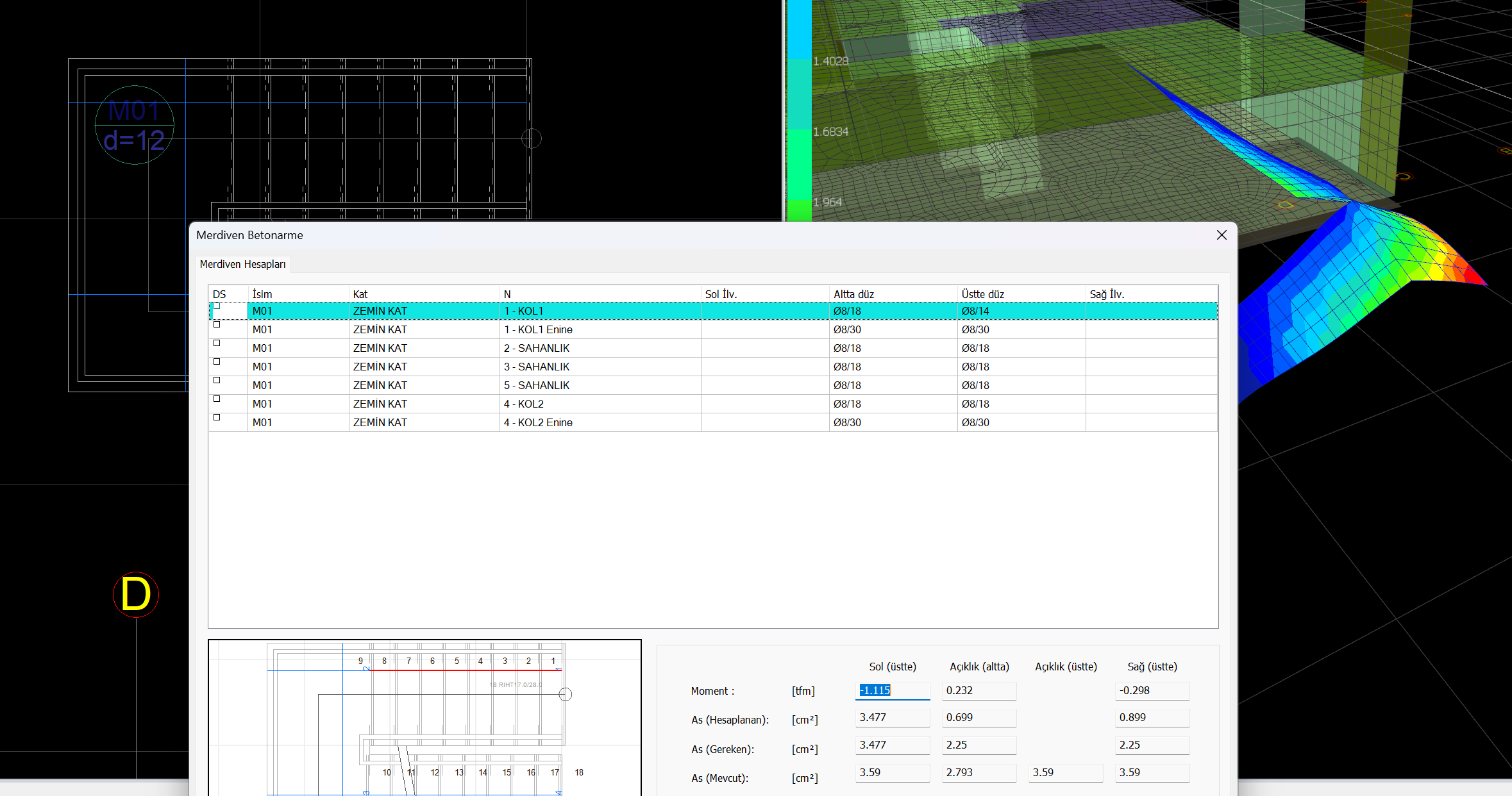Click the Sağ (üstte) Moment field -0.298
The width and height of the screenshot is (1512, 796).
(1152, 690)
